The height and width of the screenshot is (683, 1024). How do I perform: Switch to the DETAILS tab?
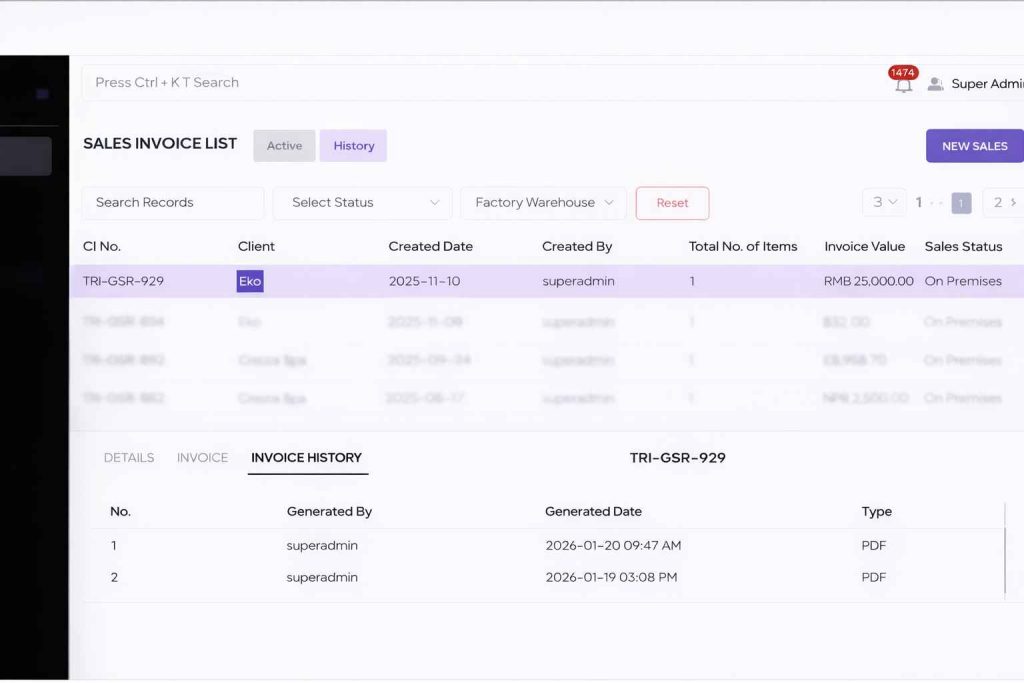pyautogui.click(x=128, y=457)
